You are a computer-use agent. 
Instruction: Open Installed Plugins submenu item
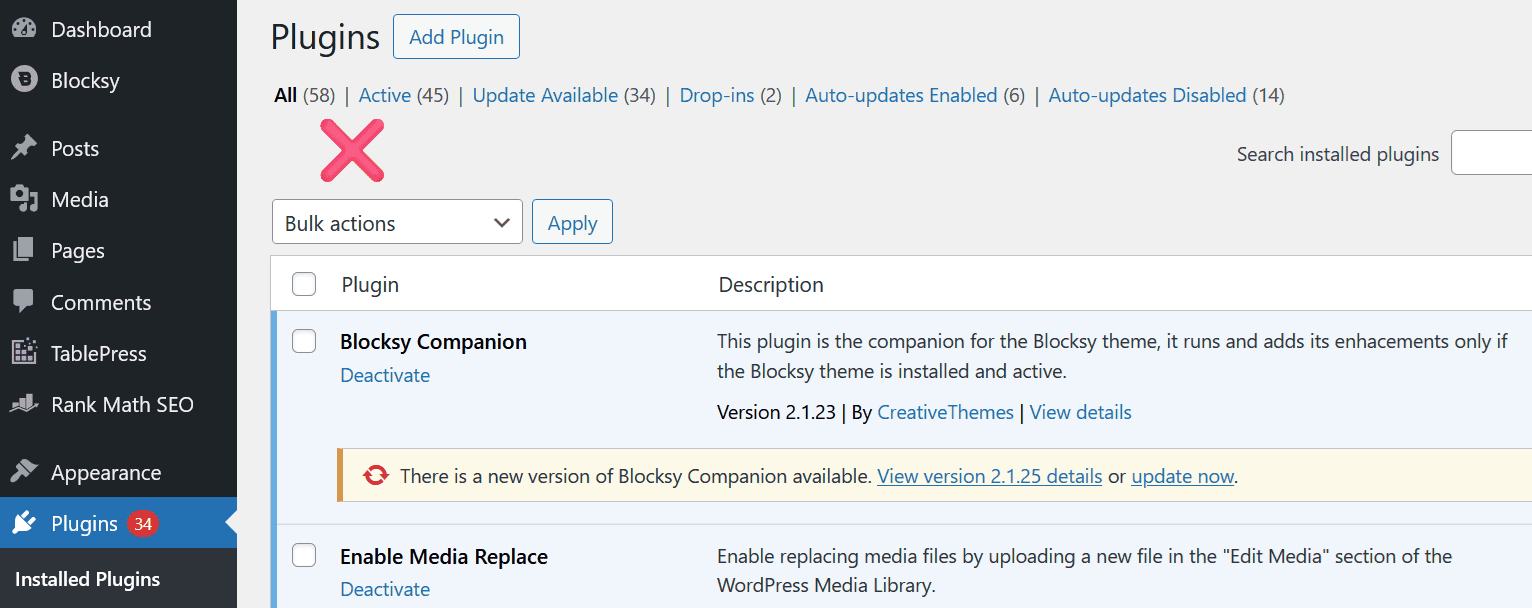pyautogui.click(x=88, y=579)
